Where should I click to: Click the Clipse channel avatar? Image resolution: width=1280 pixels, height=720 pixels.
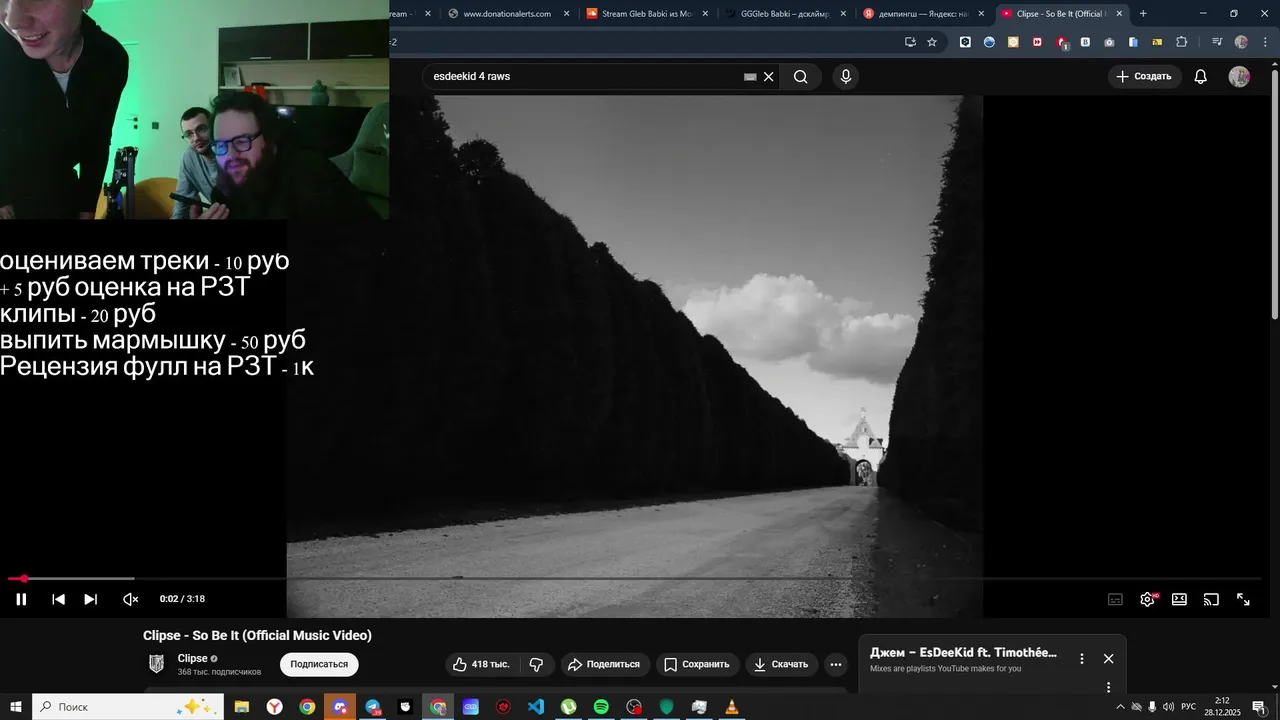pyautogui.click(x=157, y=664)
